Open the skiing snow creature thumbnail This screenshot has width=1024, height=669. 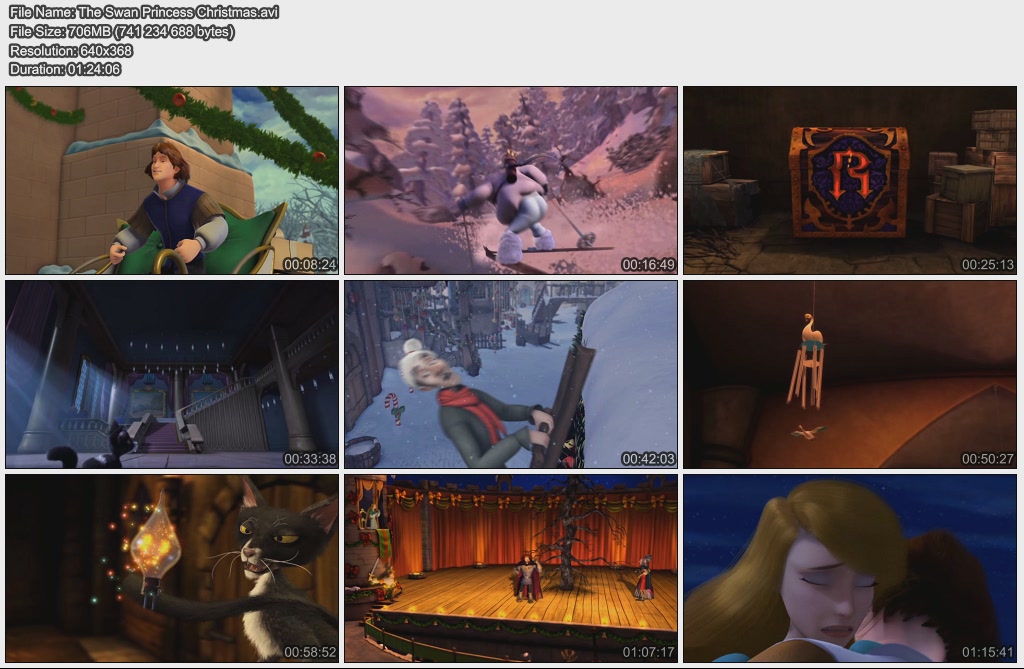511,180
